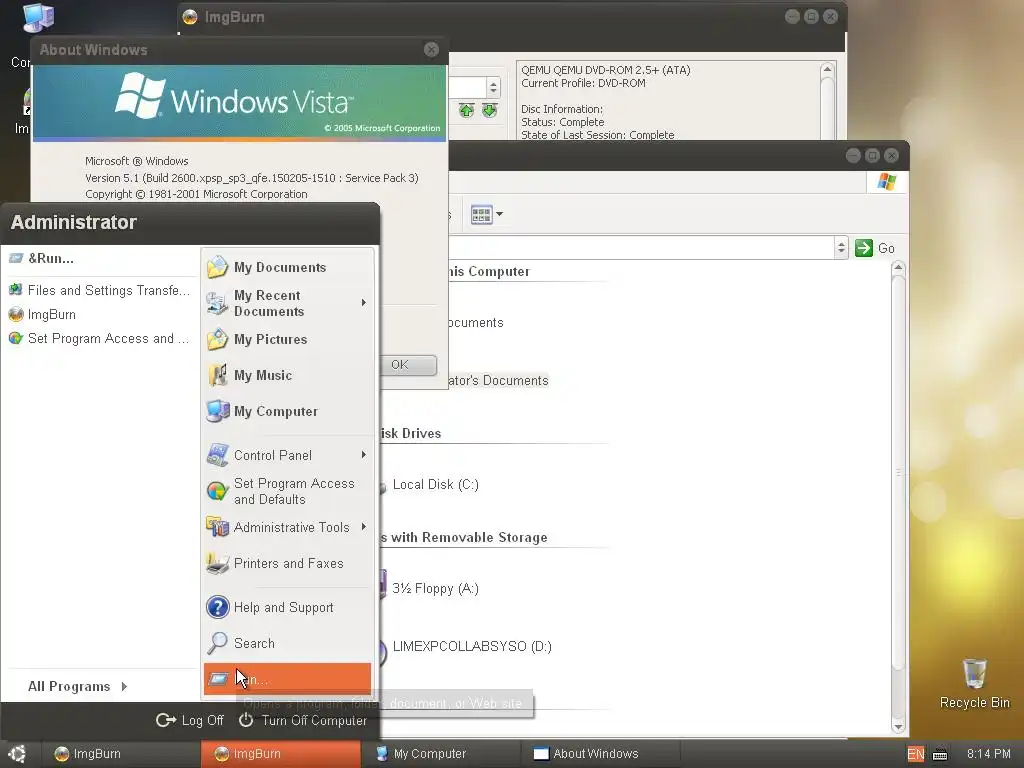Open My Computer from Start menu
This screenshot has height=768, width=1024.
287,411
